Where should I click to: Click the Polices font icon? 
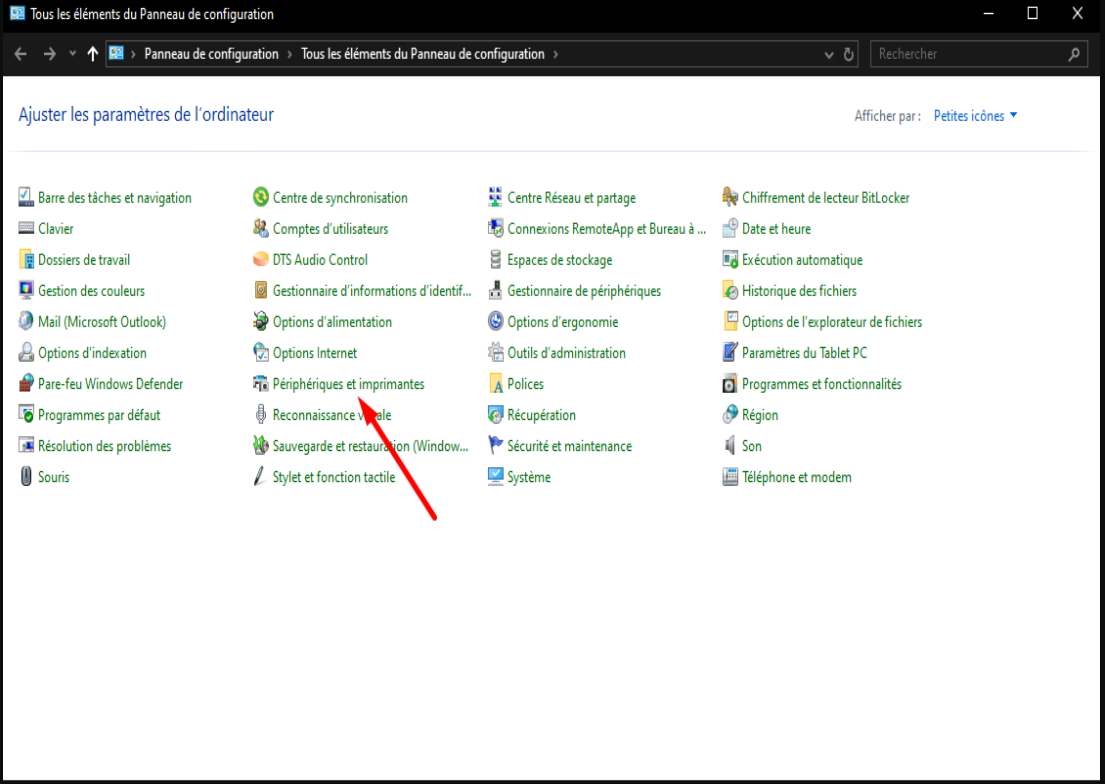(495, 384)
